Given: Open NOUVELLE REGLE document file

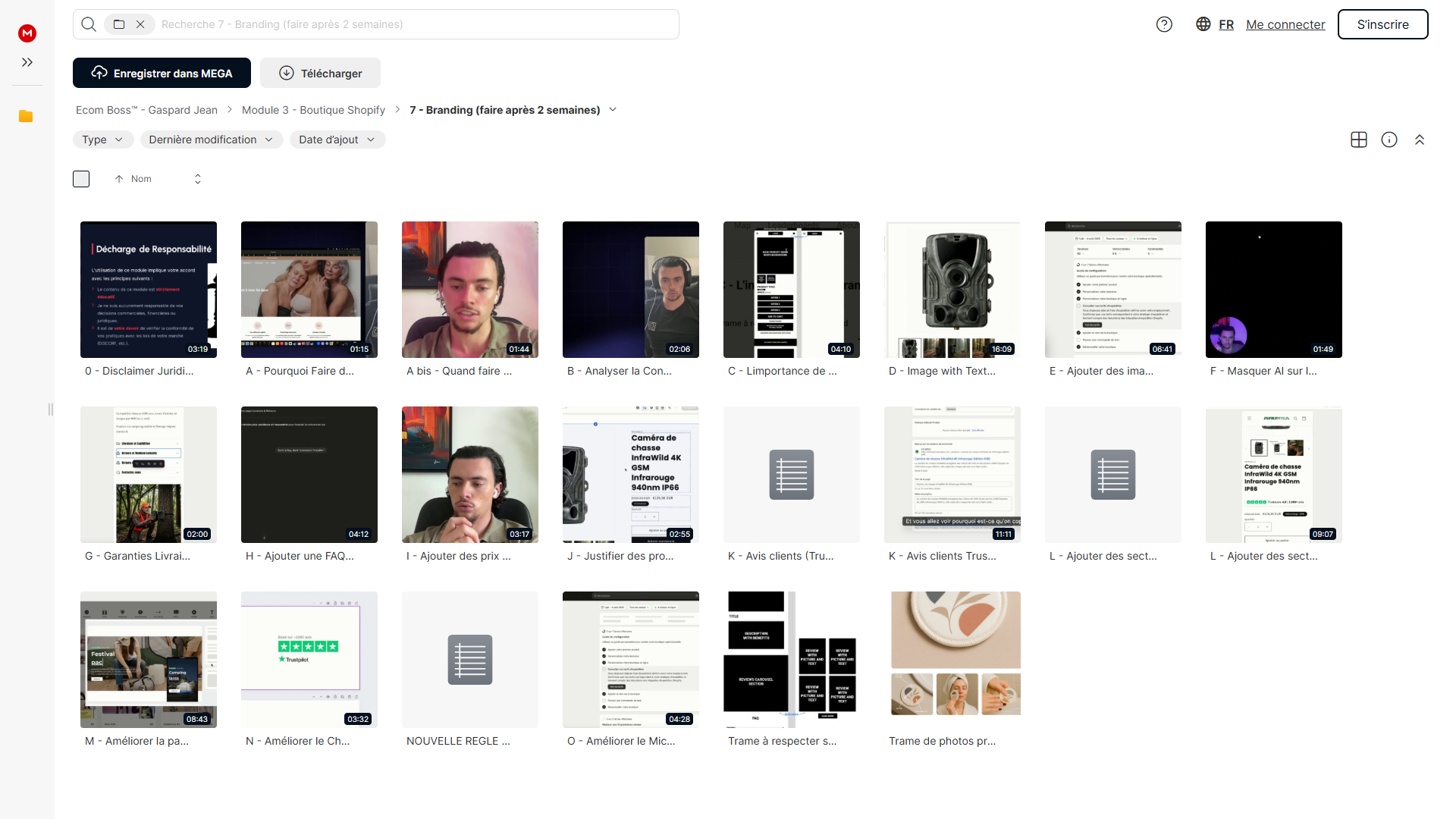Looking at the screenshot, I should point(470,660).
